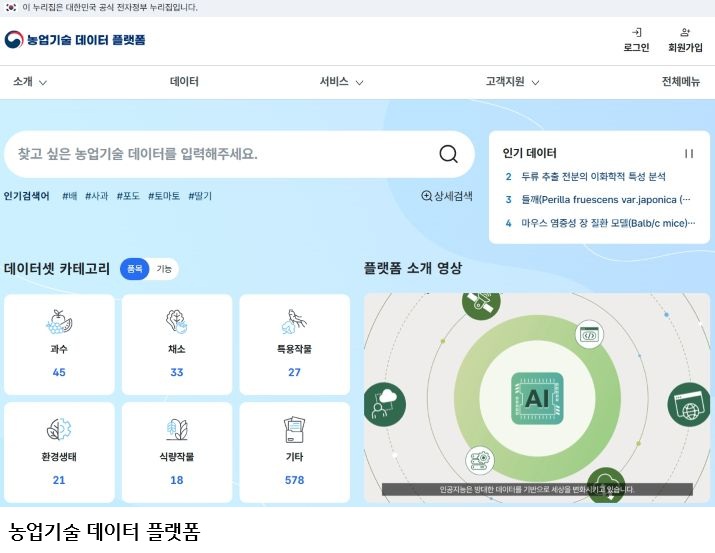Image resolution: width=715 pixels, height=553 pixels.
Task: Click the 회원가입 sign-up icon
Action: (x=685, y=33)
